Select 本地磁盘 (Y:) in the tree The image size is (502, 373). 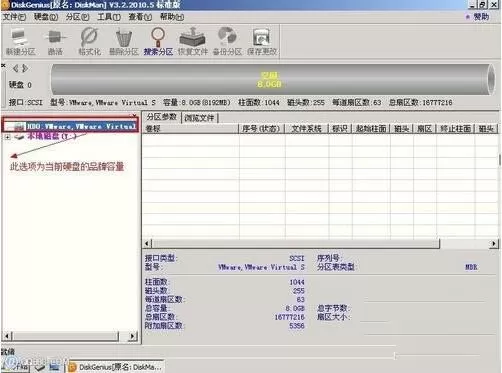point(52,136)
